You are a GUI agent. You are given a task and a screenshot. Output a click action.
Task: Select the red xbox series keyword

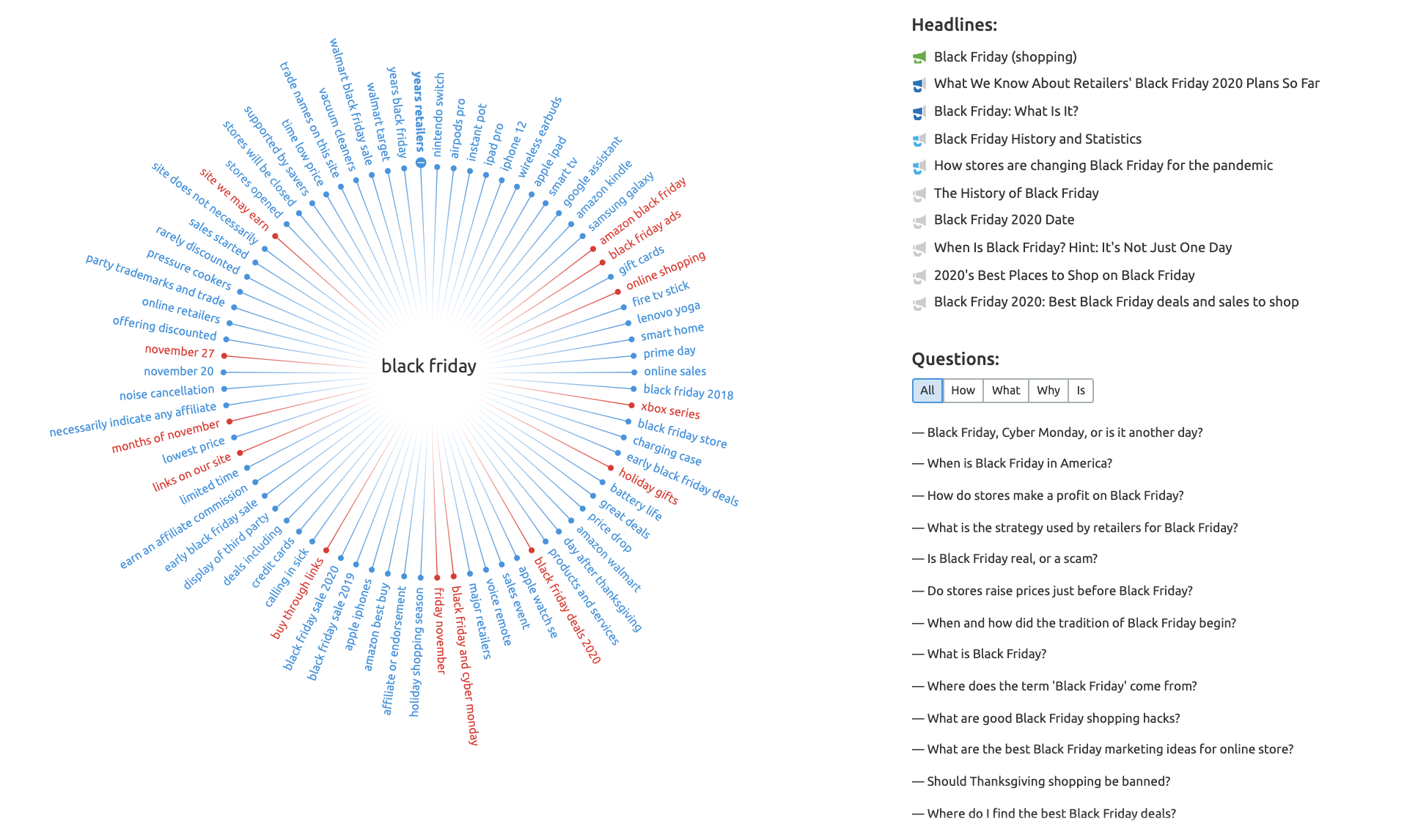pyautogui.click(x=670, y=410)
